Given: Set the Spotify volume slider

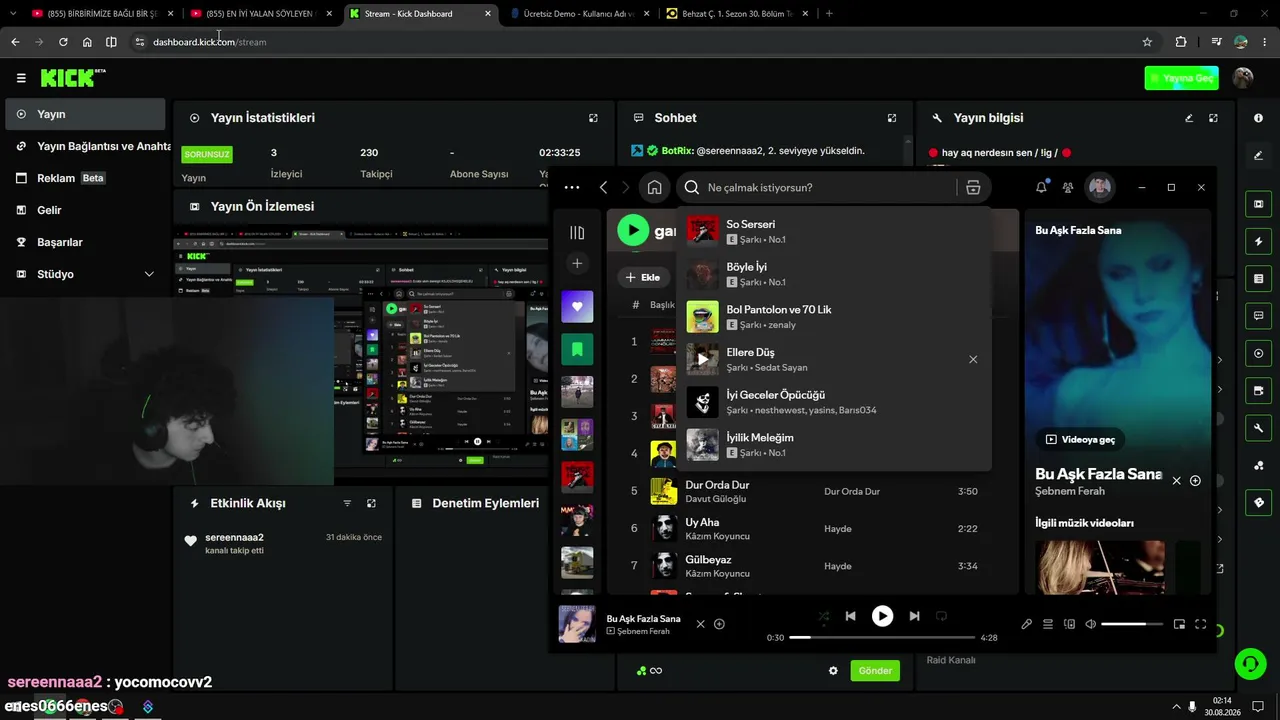Looking at the screenshot, I should pyautogui.click(x=1132, y=624).
